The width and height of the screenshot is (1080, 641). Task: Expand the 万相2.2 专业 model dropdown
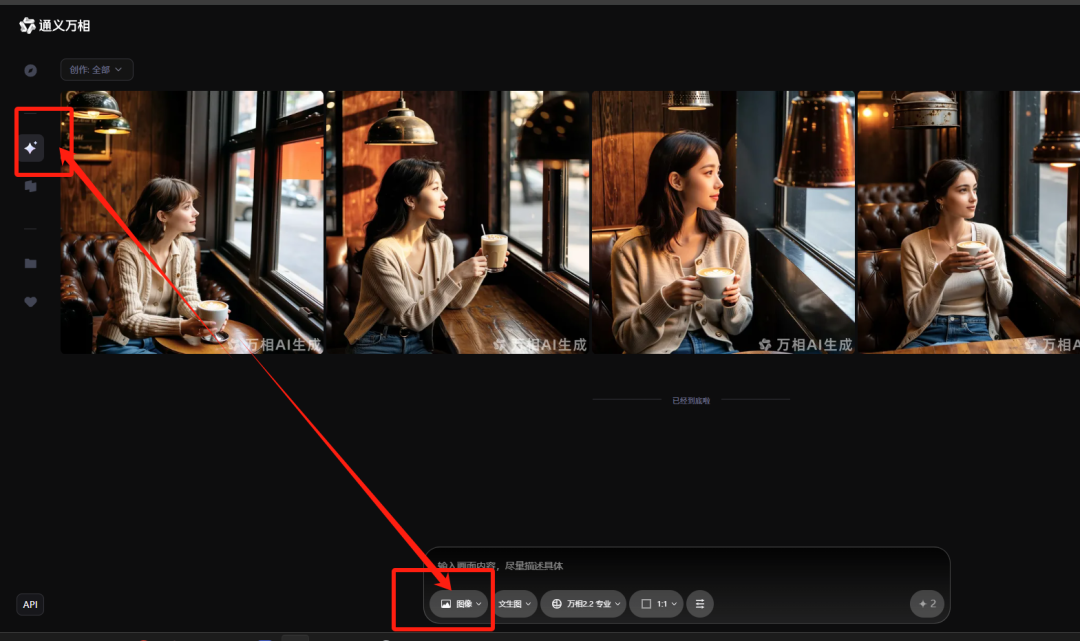(x=583, y=604)
